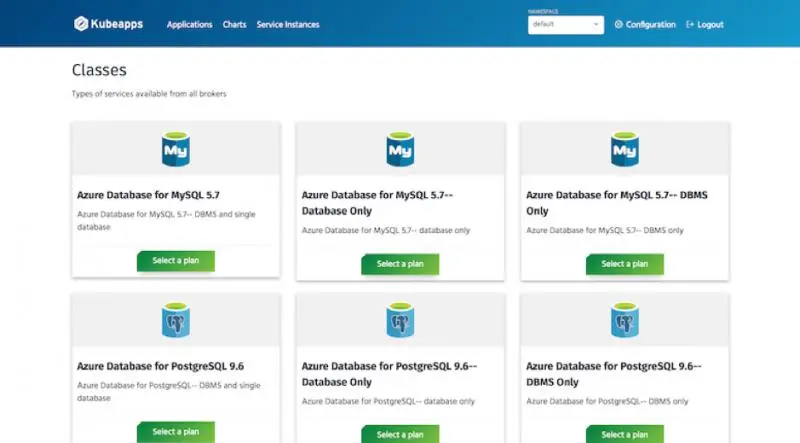Click MySQL icon on MySQL 5.7-- DBMS Only card

tap(624, 149)
